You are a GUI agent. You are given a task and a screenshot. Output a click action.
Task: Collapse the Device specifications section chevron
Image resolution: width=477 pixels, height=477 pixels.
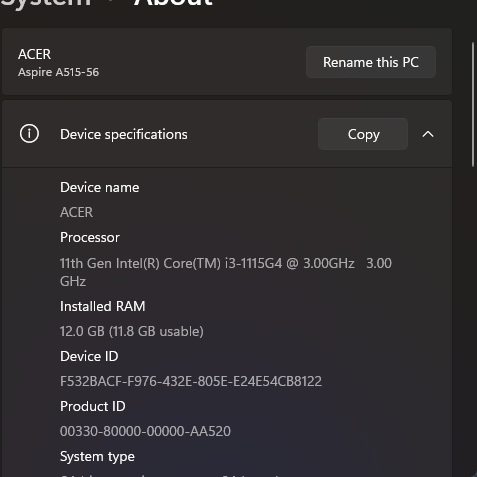tap(428, 134)
